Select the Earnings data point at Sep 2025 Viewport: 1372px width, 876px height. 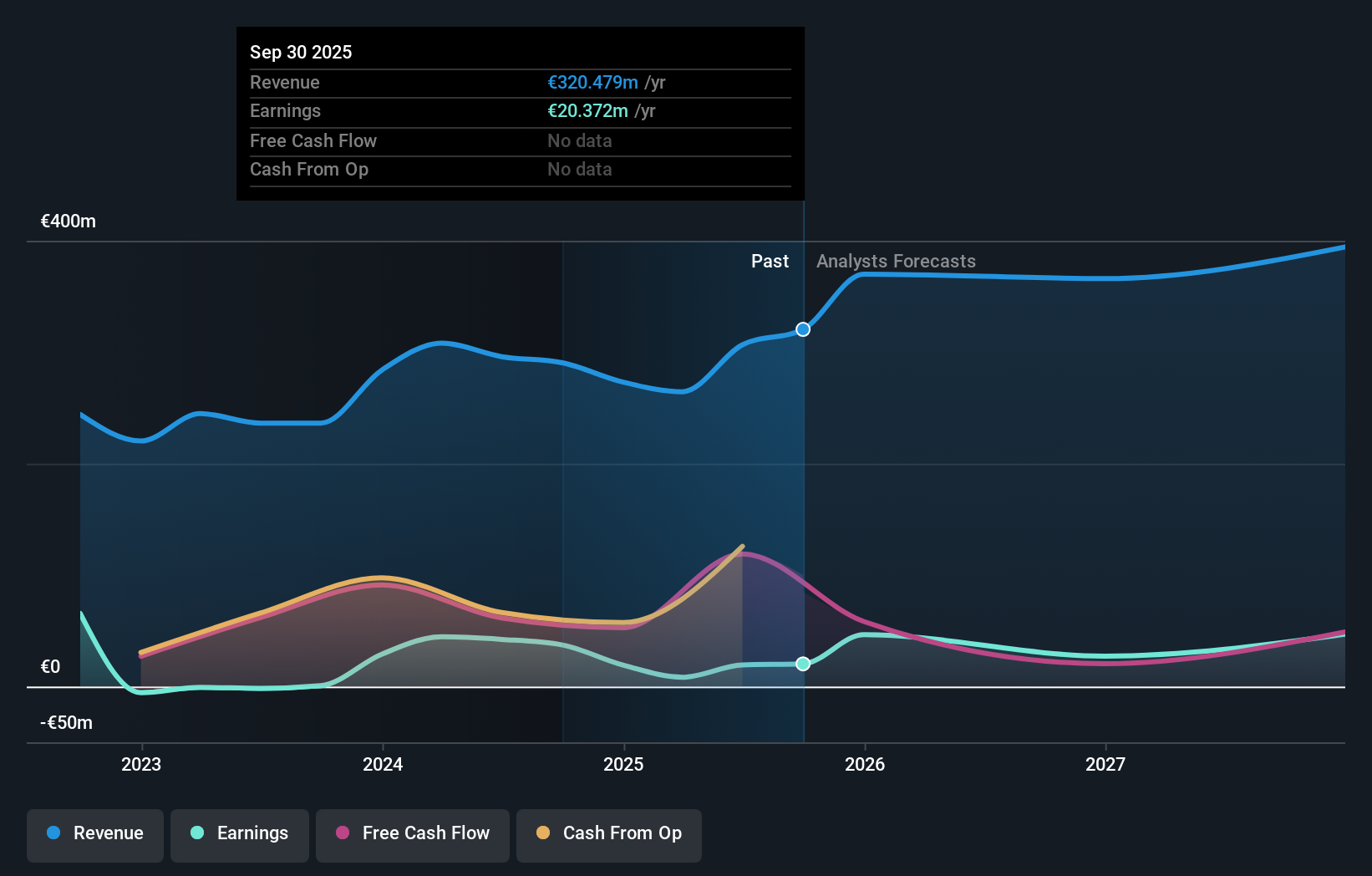803,664
